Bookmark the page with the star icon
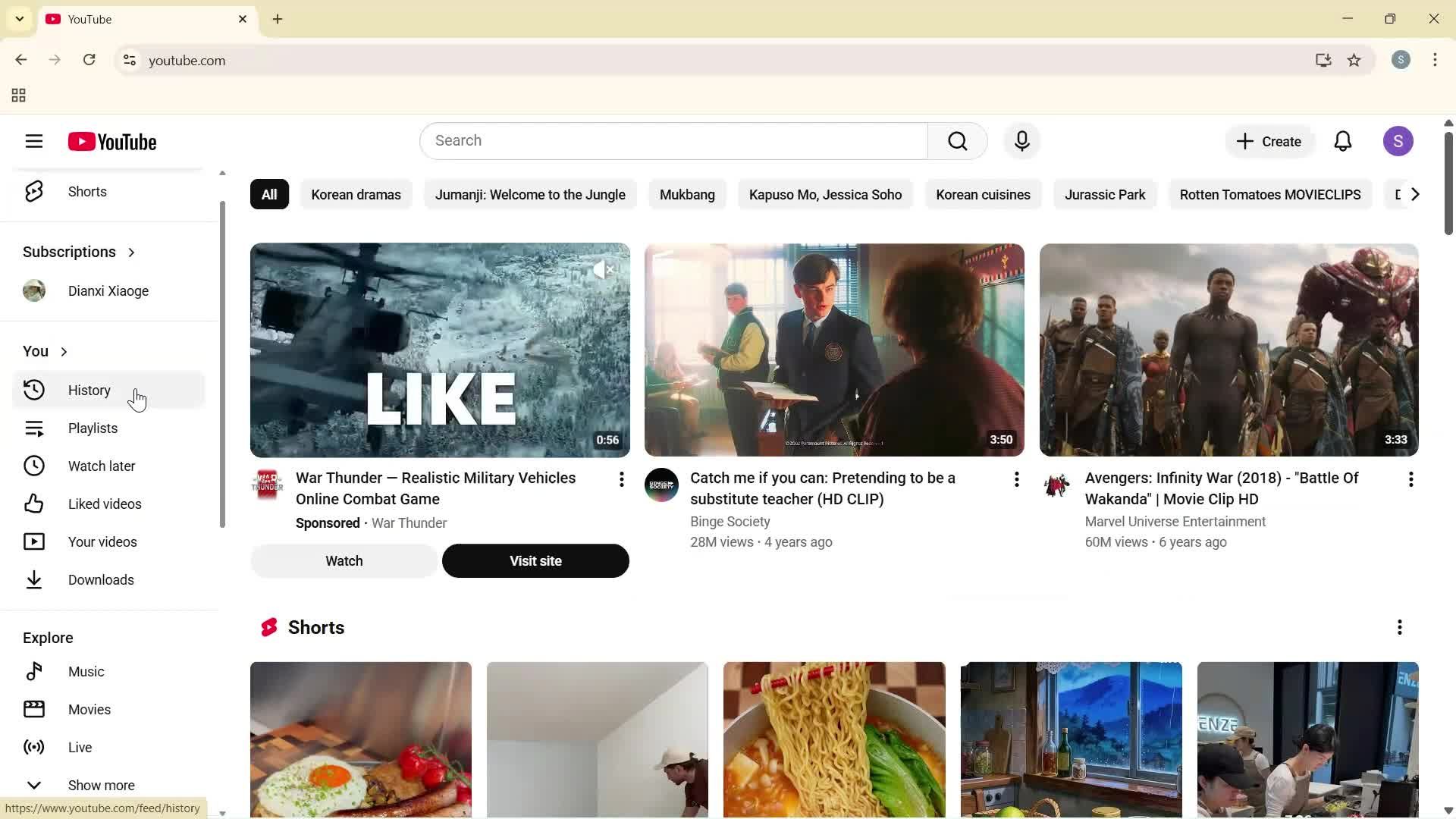This screenshot has height=819, width=1456. point(1354,60)
